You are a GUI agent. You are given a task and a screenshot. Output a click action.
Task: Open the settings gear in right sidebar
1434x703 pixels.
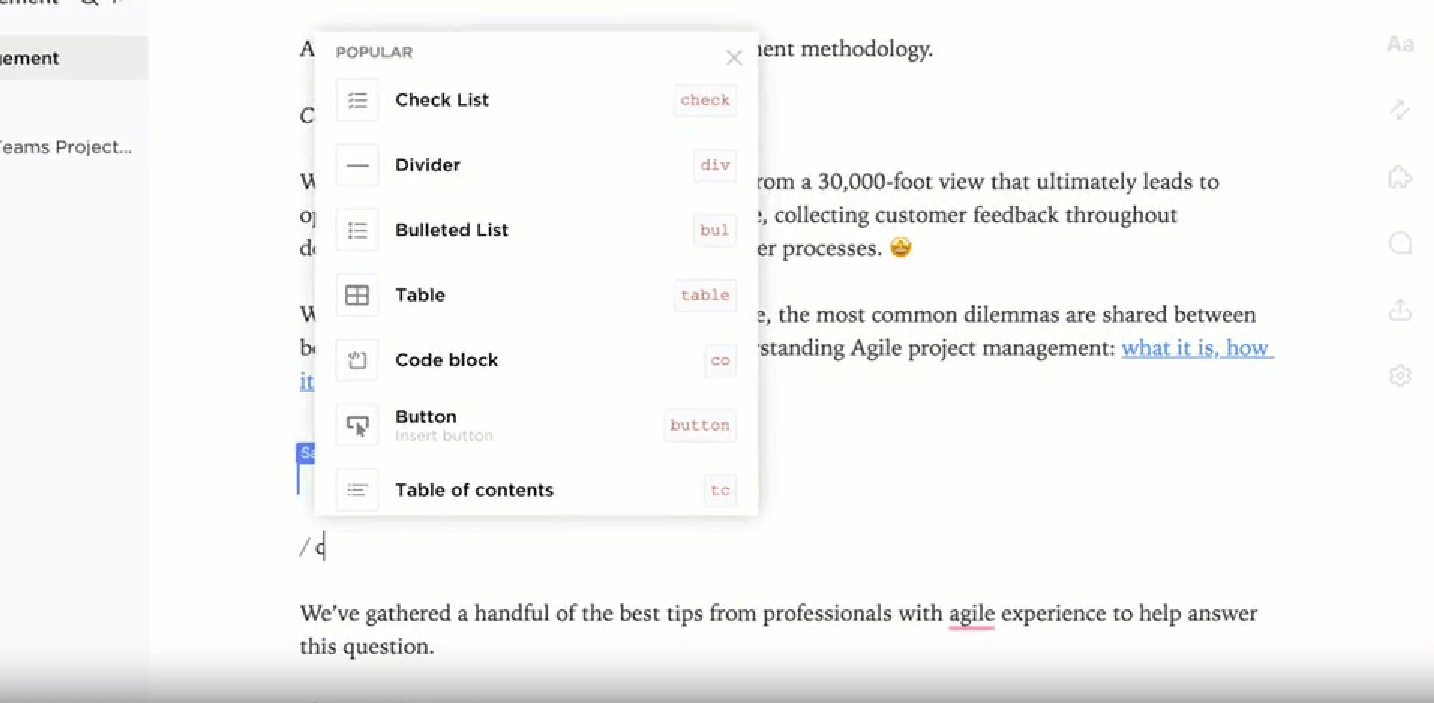click(1399, 375)
